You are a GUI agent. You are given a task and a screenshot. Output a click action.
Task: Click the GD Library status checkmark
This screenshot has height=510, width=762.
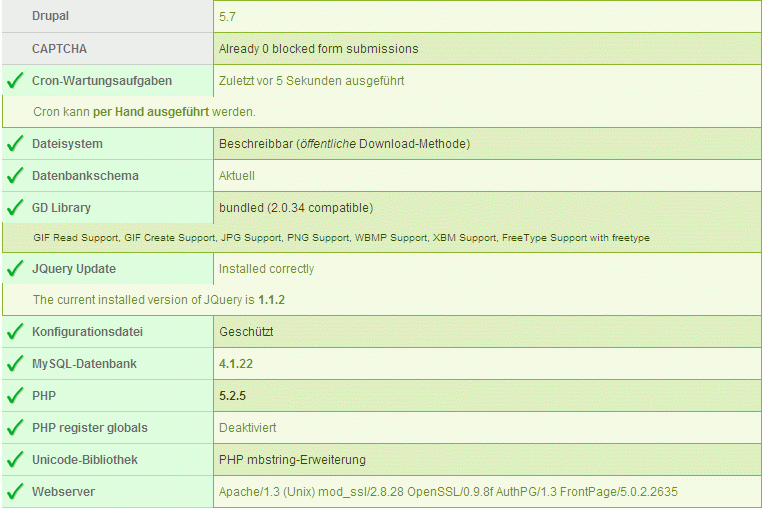point(16,208)
